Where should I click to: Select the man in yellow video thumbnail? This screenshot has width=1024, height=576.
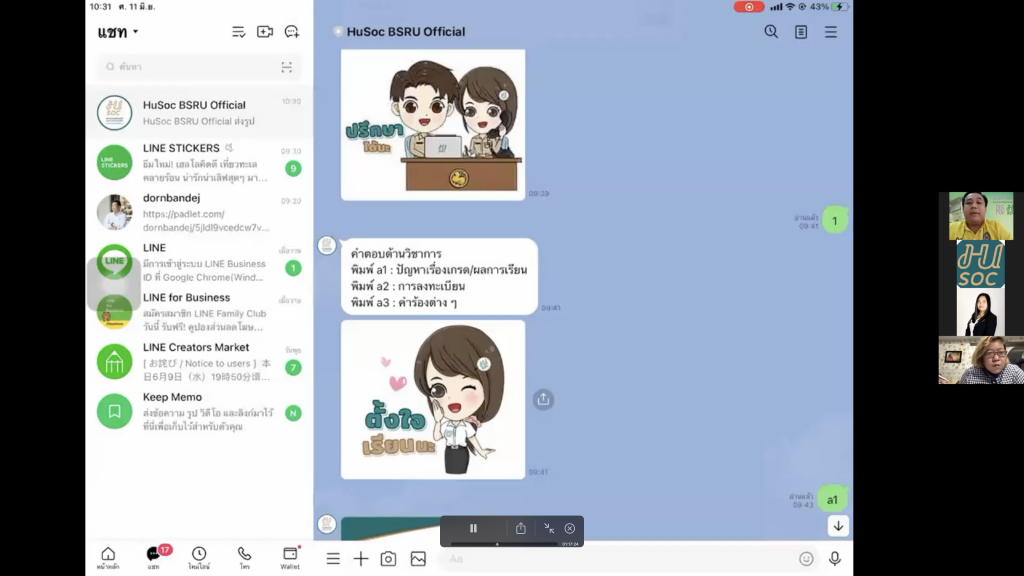[x=981, y=216]
